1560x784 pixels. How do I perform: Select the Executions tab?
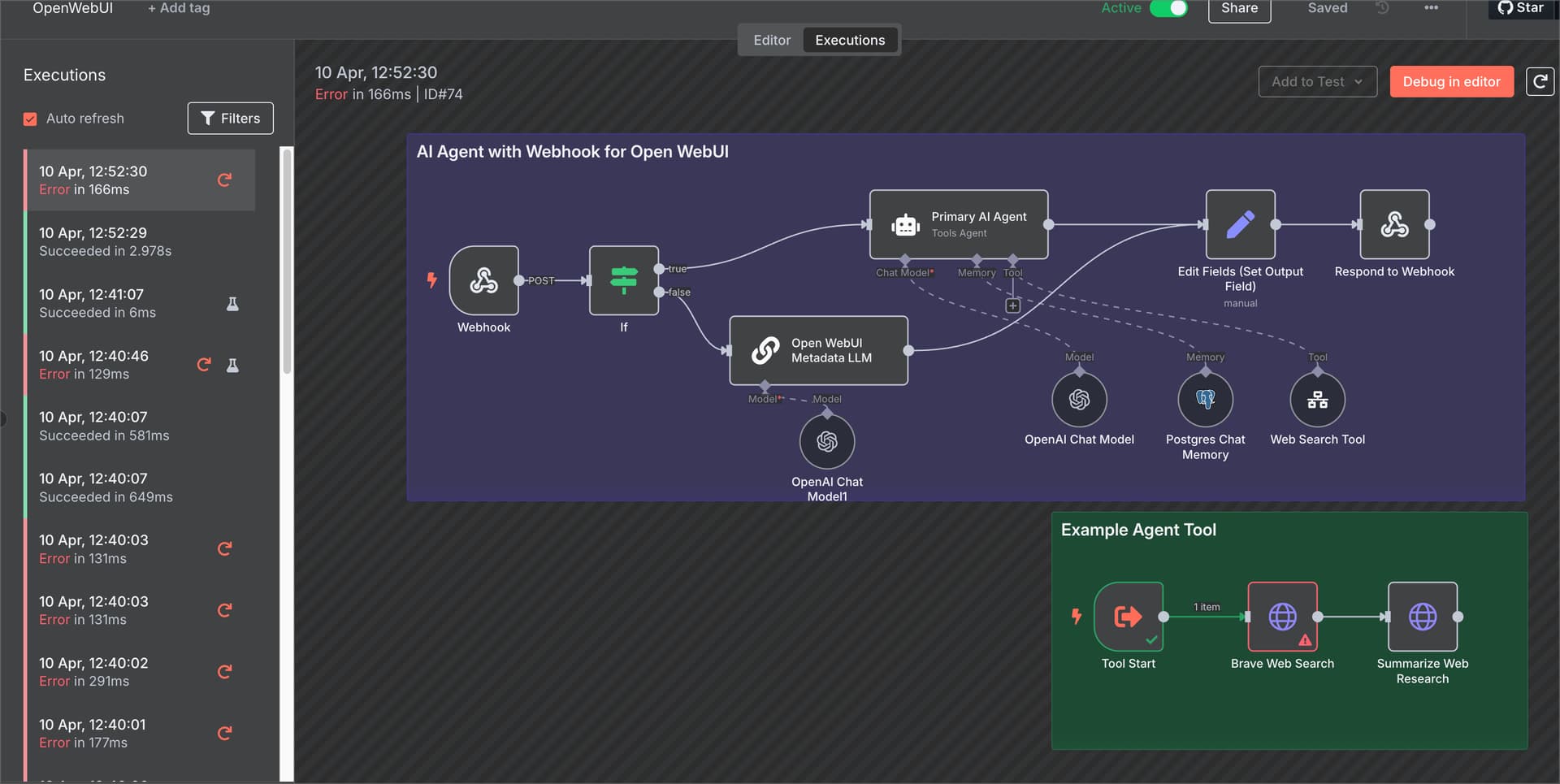850,40
